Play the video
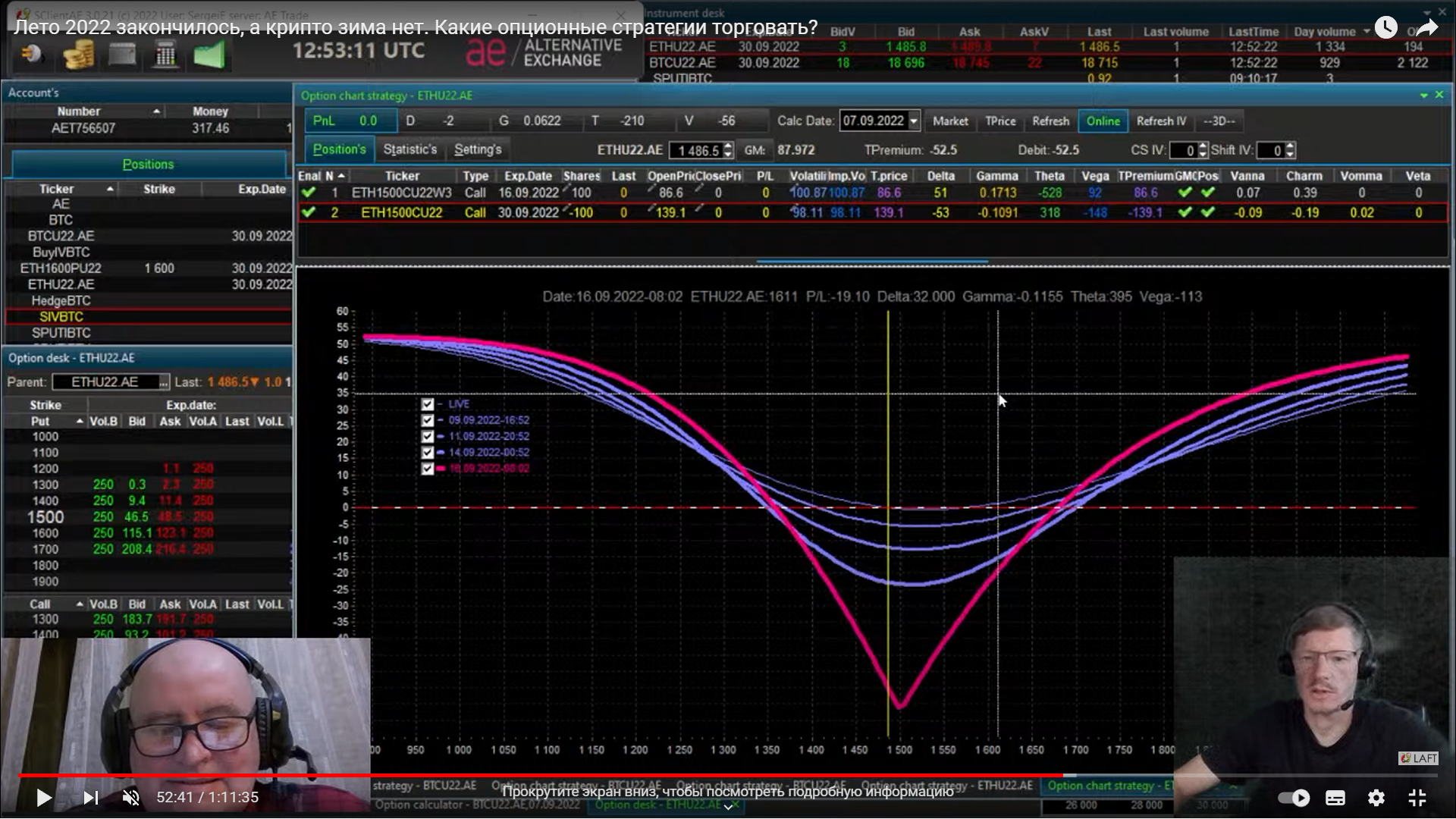 (x=44, y=797)
